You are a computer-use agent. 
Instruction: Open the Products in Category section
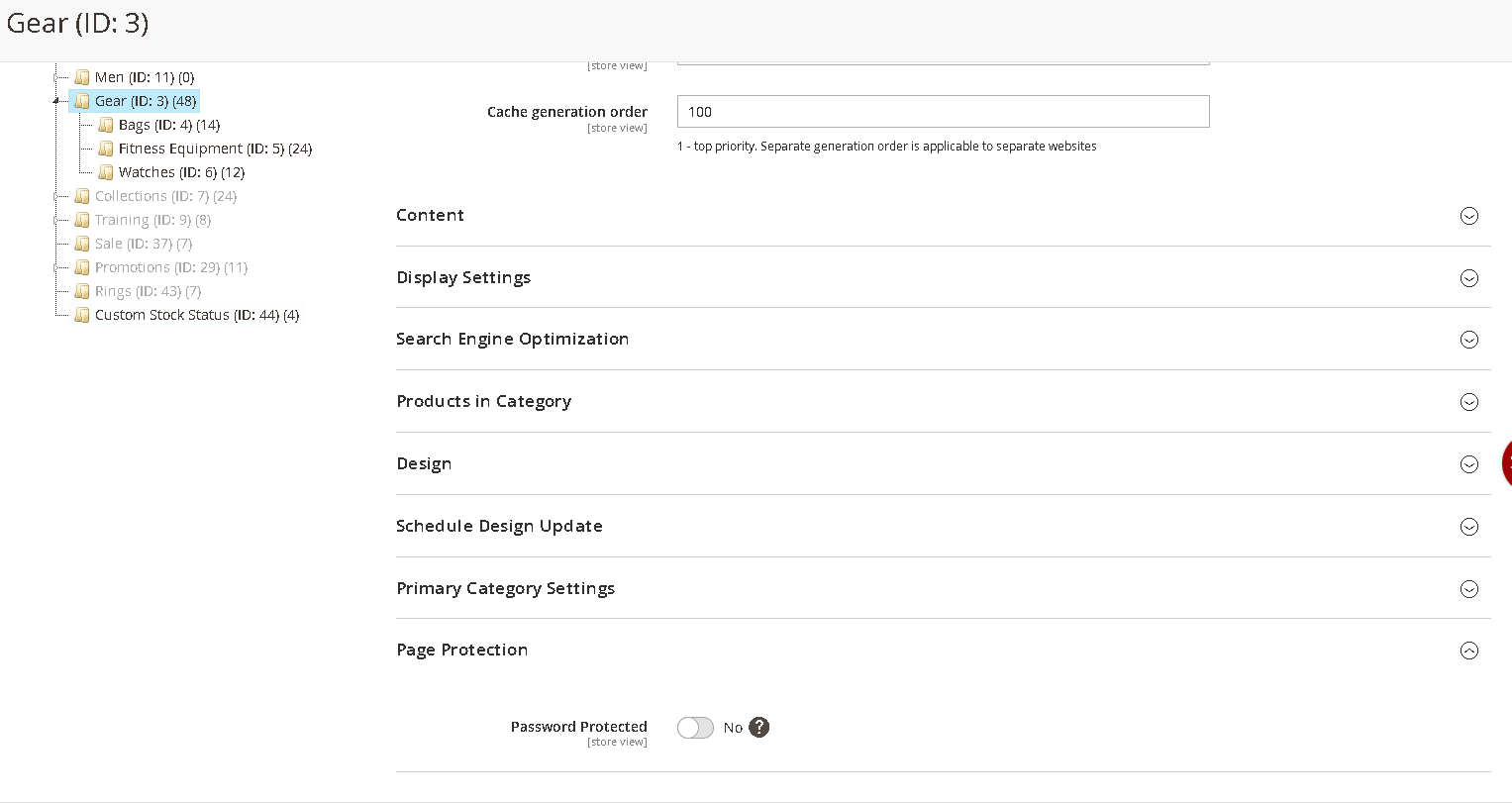(1468, 402)
